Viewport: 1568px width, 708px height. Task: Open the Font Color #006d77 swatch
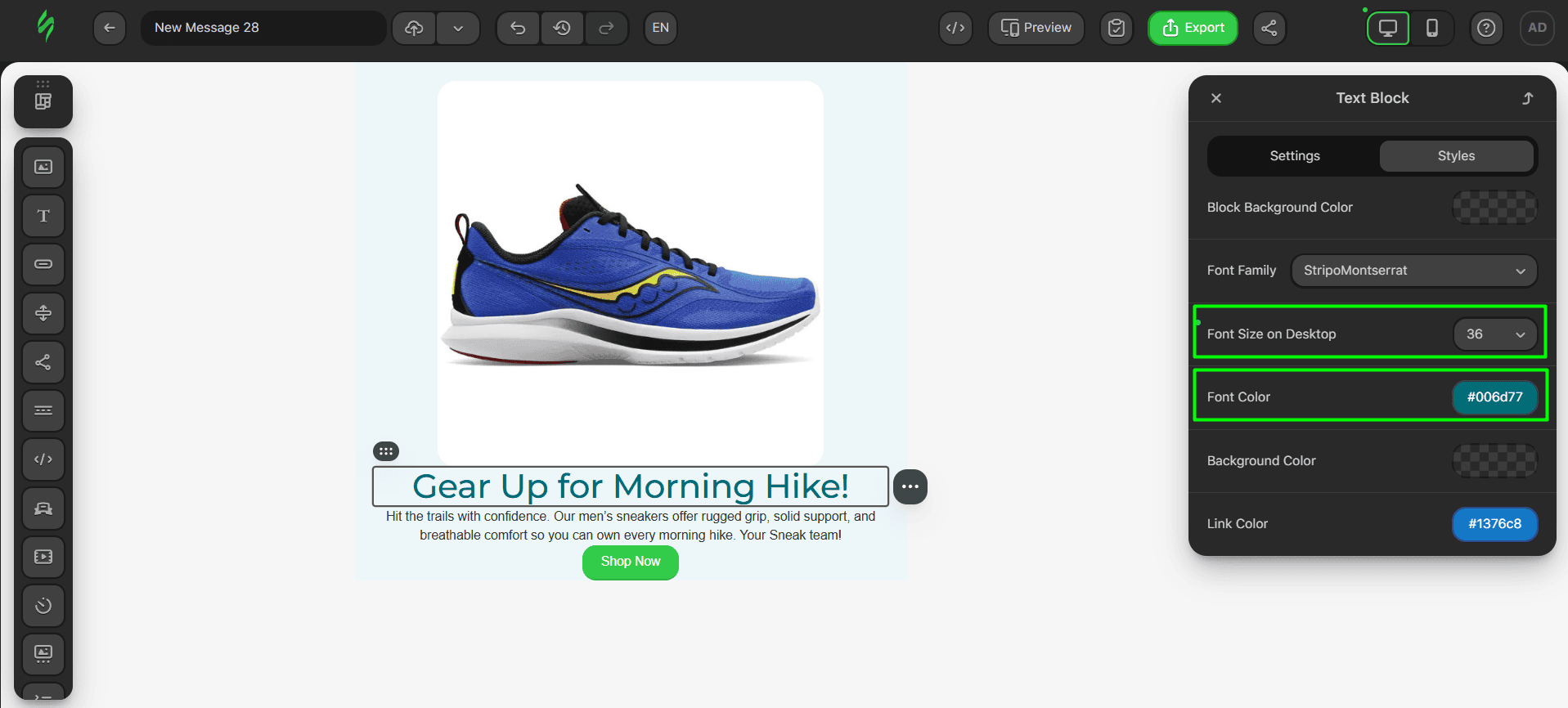coord(1494,397)
